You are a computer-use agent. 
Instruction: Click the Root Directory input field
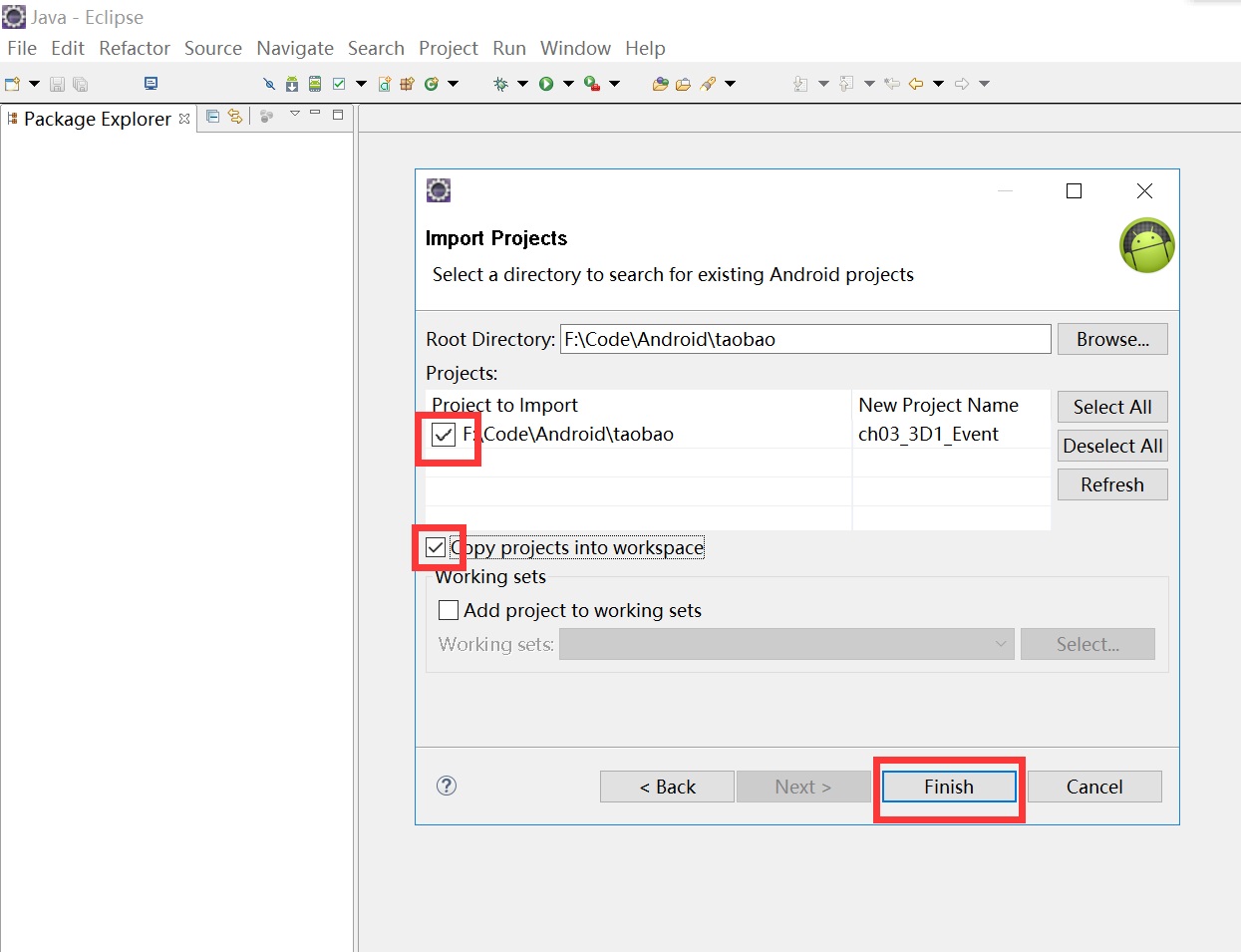point(802,339)
